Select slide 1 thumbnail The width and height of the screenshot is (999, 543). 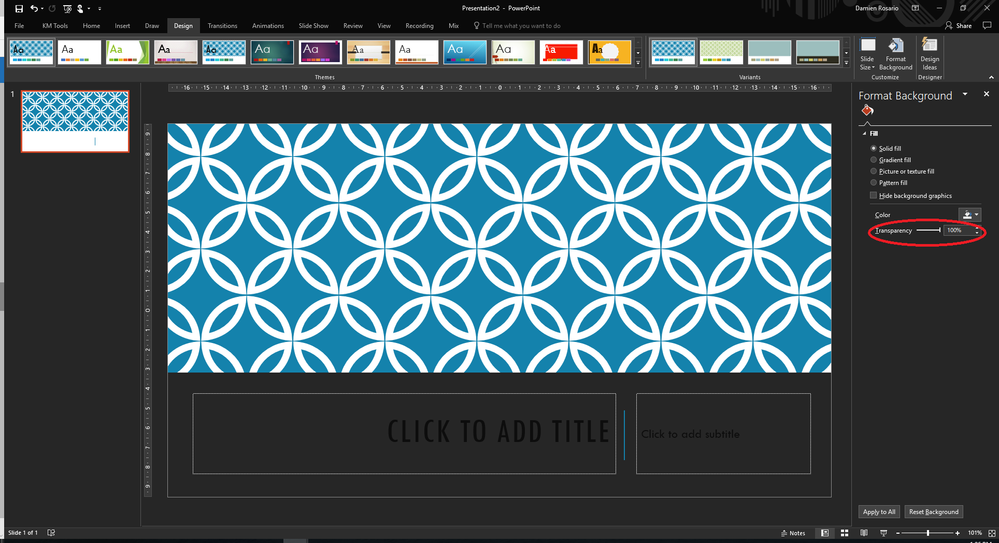click(75, 121)
